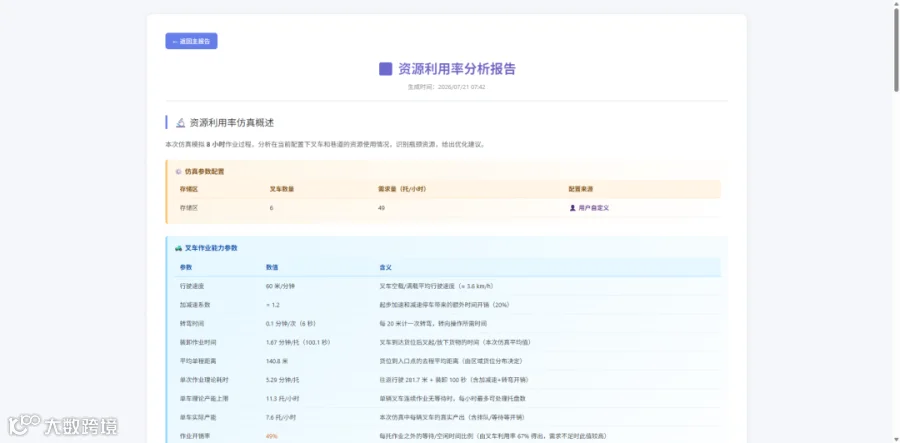Click the 转弯时间 parameter label
Image resolution: width=900 pixels, height=443 pixels.
click(x=192, y=324)
